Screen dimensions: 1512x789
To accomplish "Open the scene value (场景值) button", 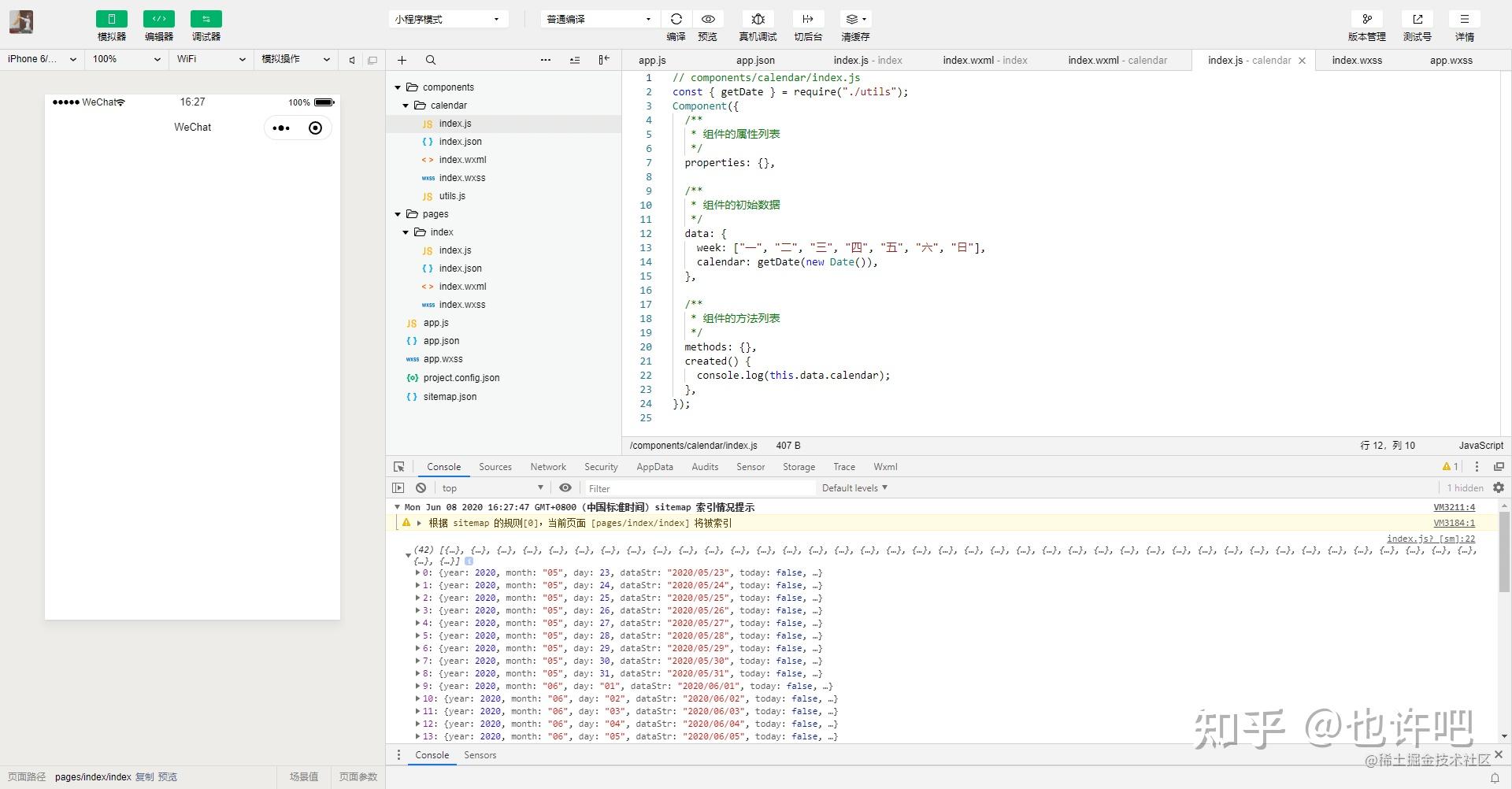I will pos(304,777).
